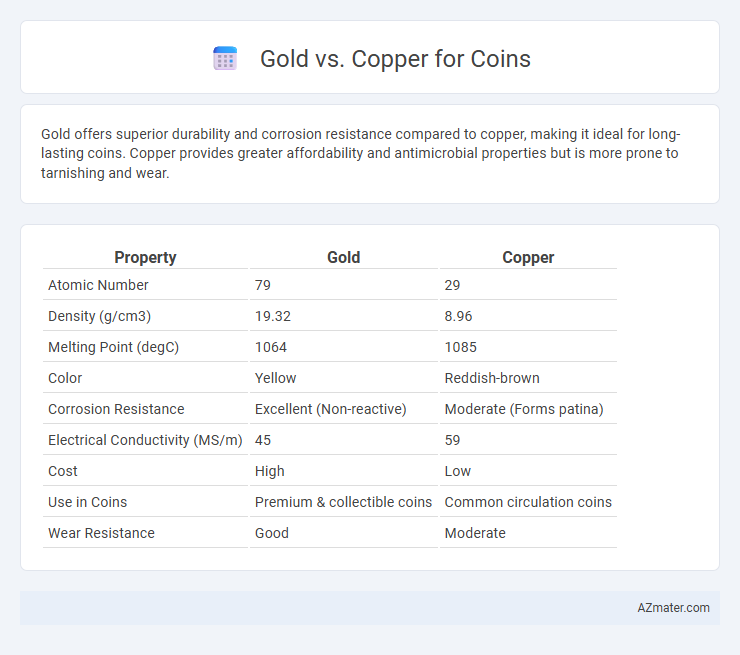Click the 'Low' cost cell
Screen dimensions: 740x655
point(458,471)
